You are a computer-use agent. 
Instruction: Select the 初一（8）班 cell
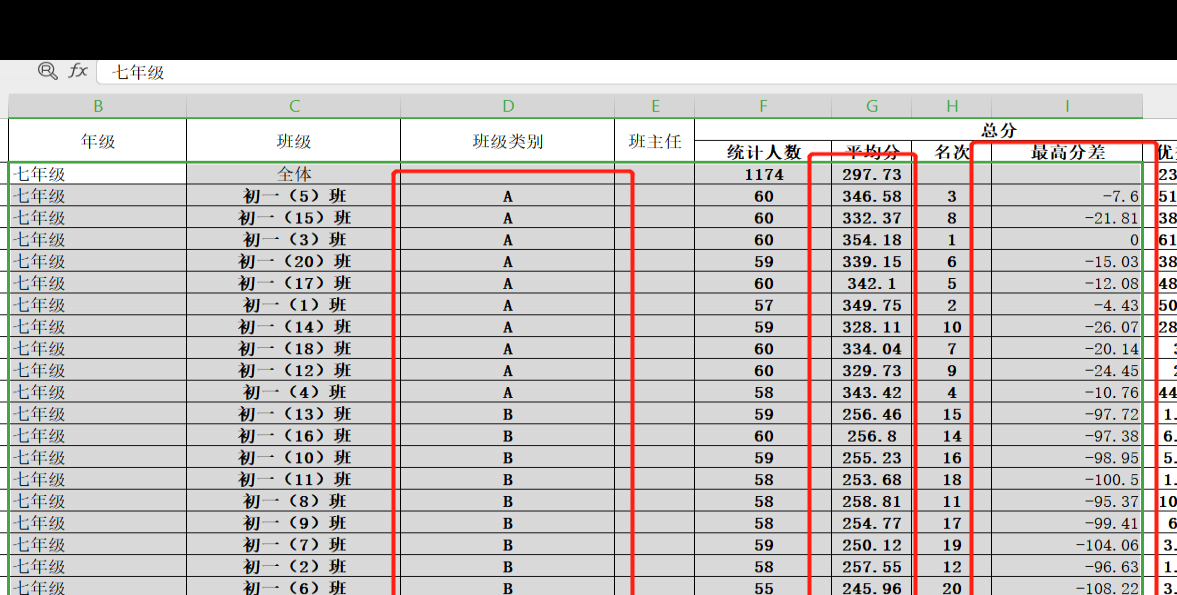[293, 500]
